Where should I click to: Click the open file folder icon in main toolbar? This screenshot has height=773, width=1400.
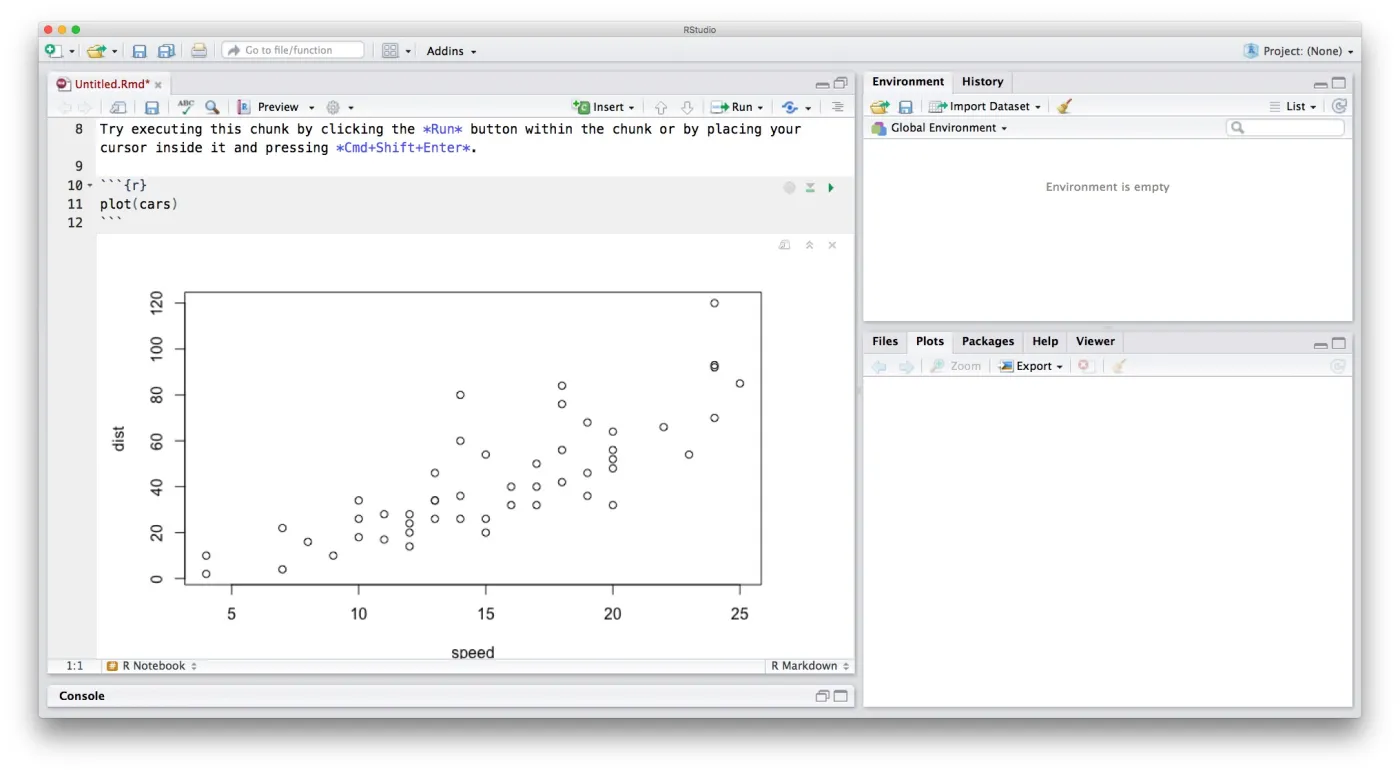(x=96, y=51)
